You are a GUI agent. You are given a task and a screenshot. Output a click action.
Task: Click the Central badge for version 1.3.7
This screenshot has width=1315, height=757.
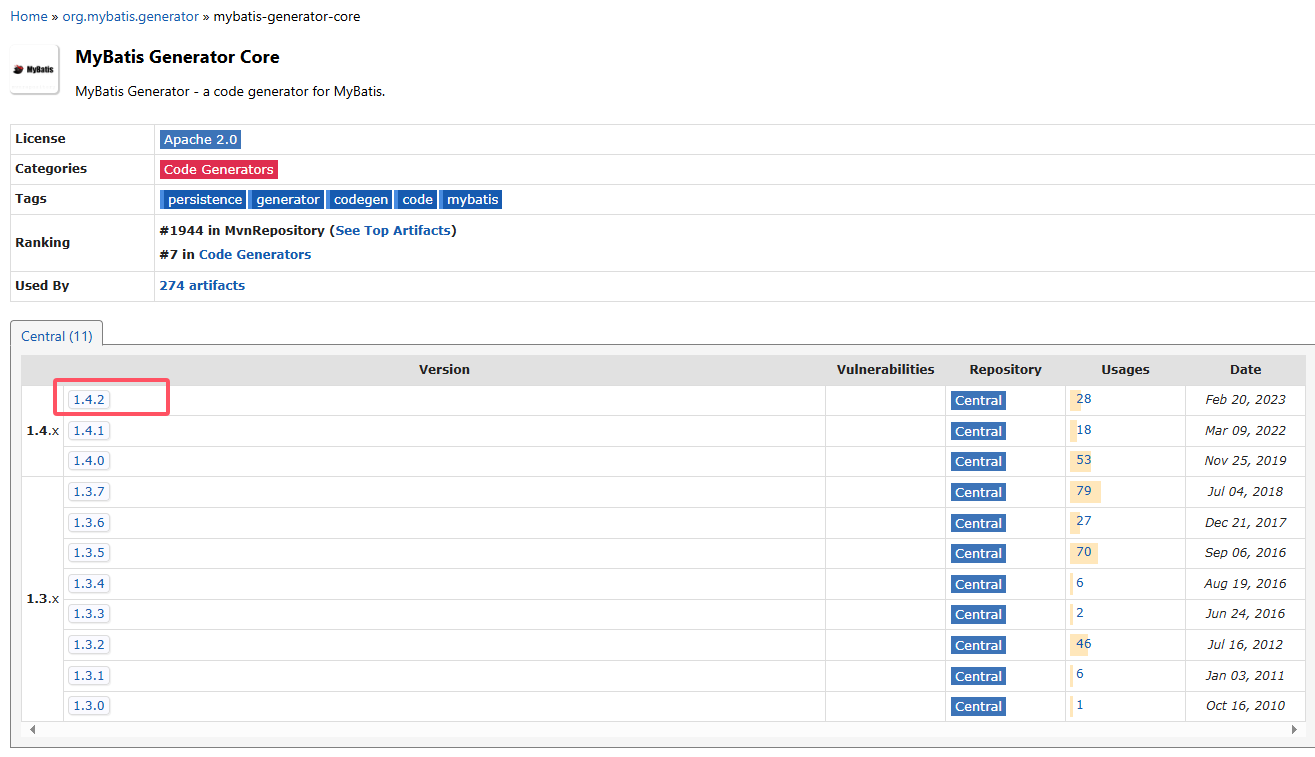tap(978, 492)
